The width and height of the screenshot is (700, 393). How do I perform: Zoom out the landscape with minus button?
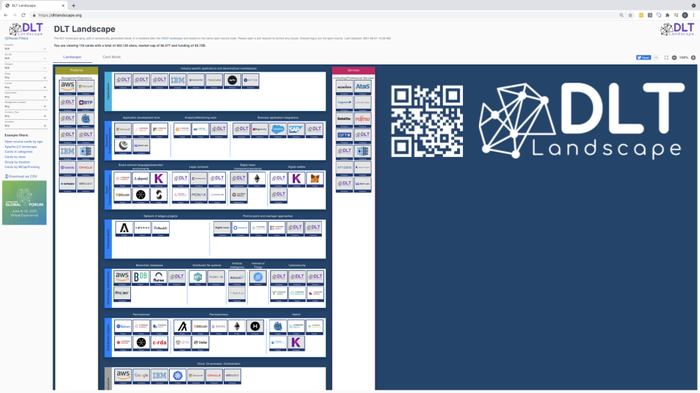pos(674,58)
